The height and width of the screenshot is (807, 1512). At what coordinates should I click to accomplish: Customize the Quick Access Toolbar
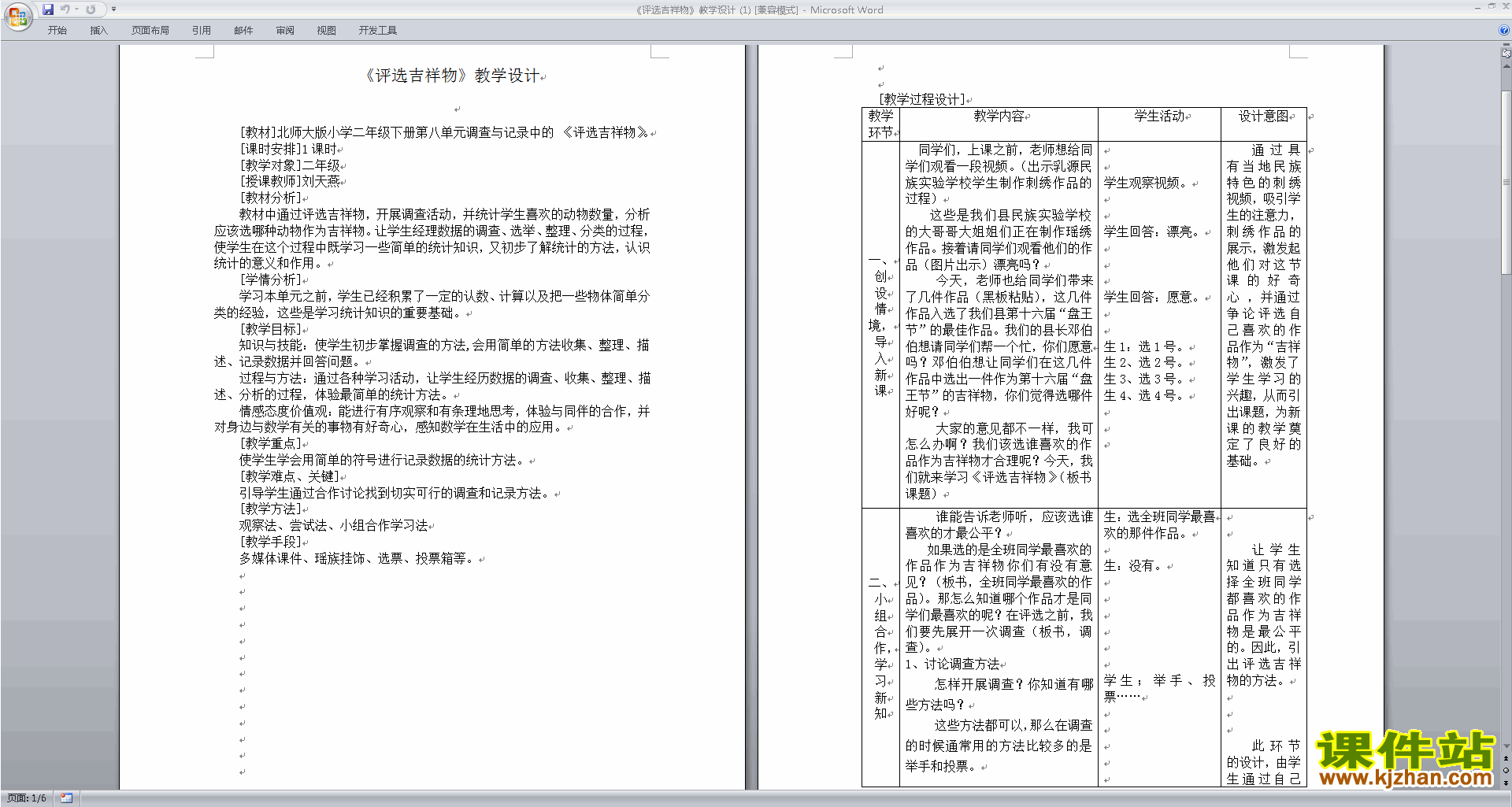(113, 9)
